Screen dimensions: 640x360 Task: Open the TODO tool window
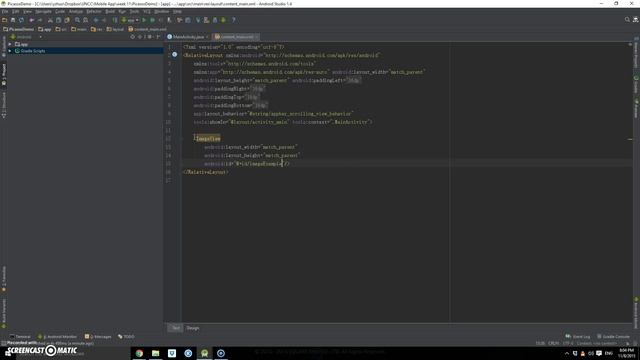pyautogui.click(x=126, y=337)
